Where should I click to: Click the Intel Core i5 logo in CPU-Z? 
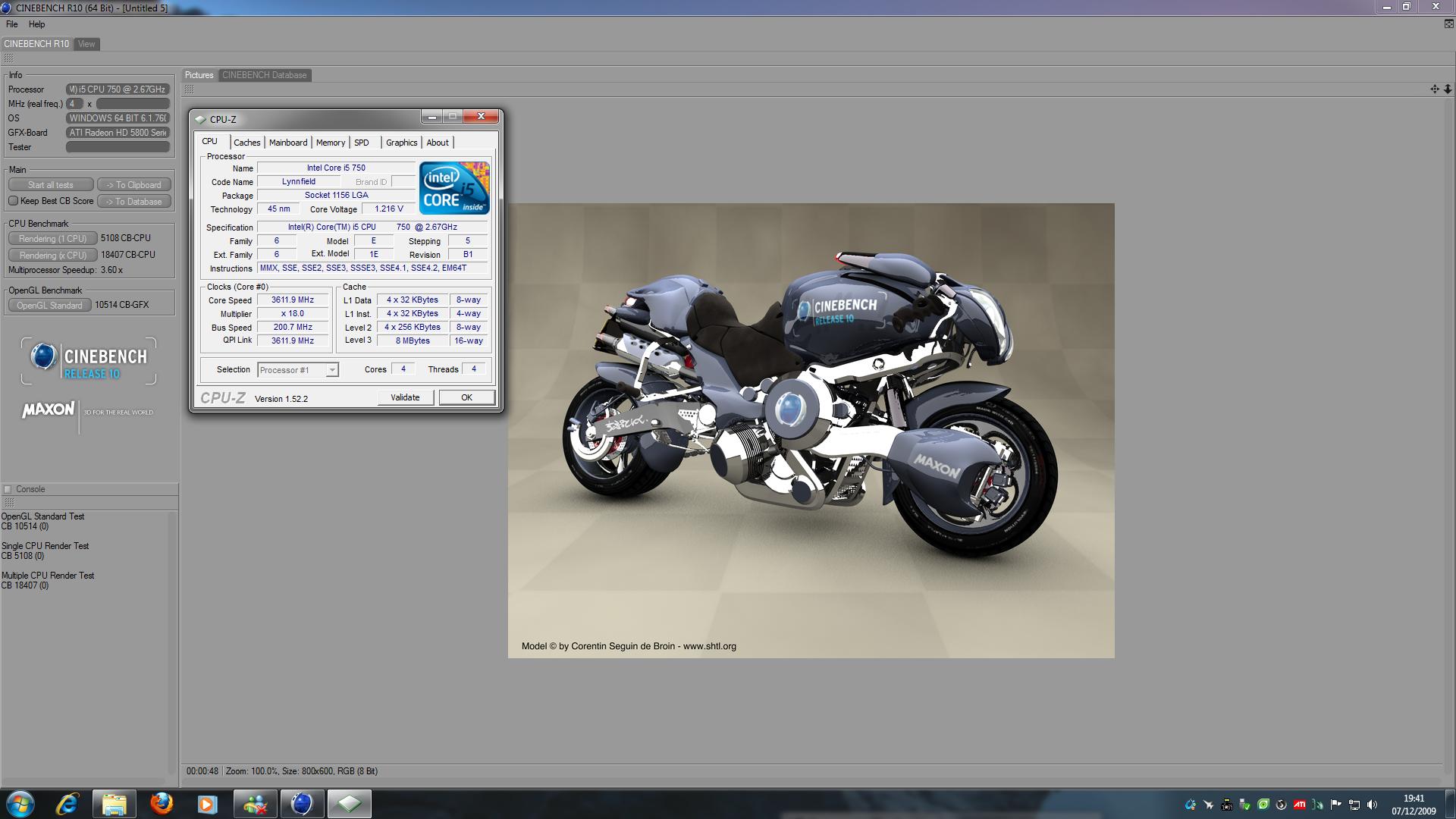coord(454,187)
